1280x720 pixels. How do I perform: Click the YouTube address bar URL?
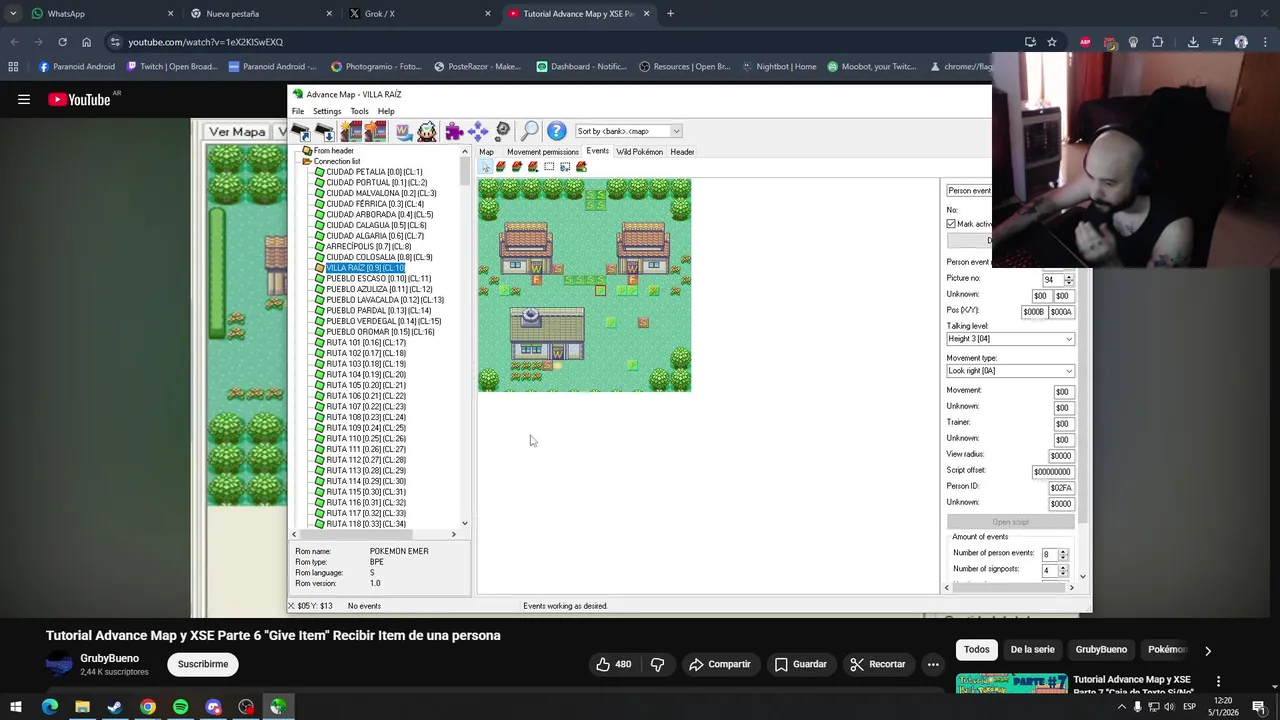click(205, 42)
